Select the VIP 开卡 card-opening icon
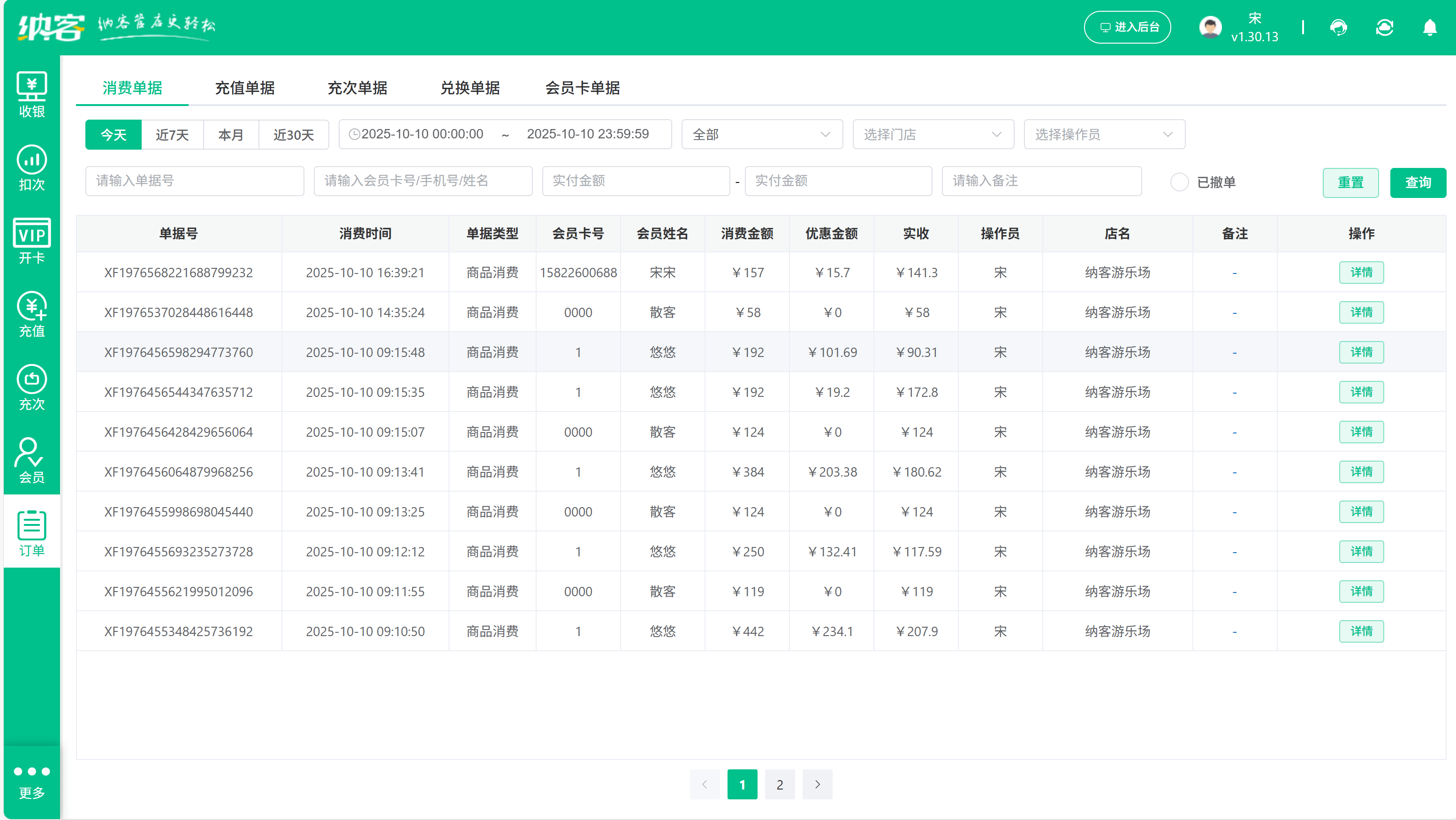The width and height of the screenshot is (1456, 820). (x=31, y=240)
